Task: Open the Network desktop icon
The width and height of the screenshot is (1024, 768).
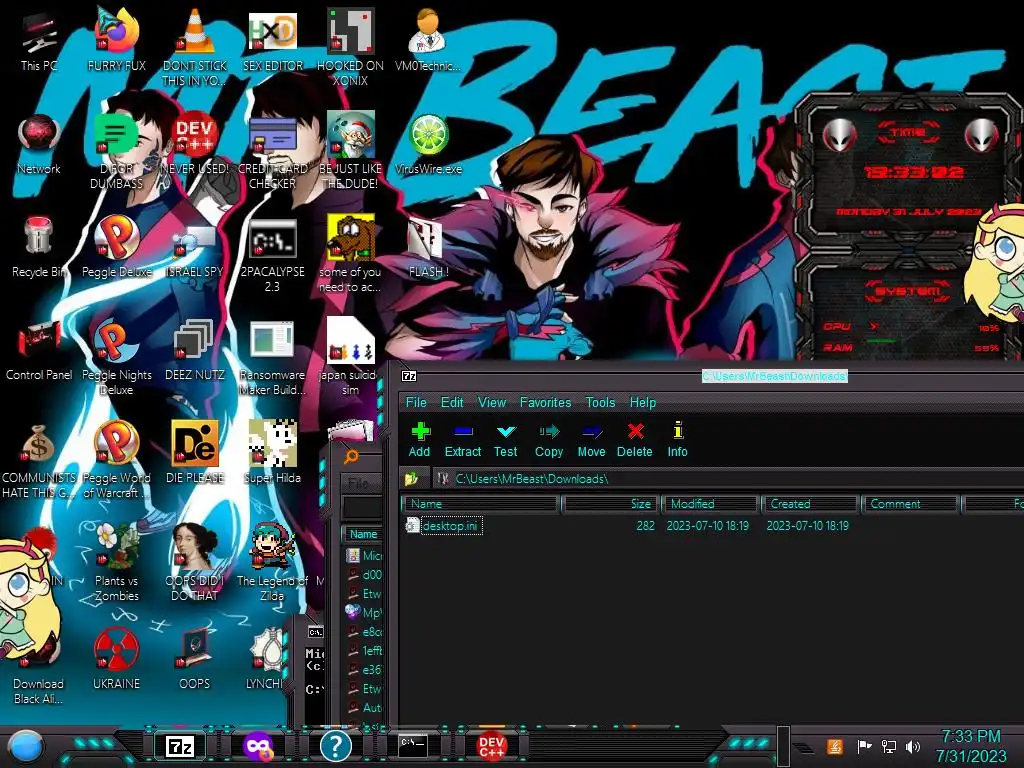Action: [x=39, y=144]
